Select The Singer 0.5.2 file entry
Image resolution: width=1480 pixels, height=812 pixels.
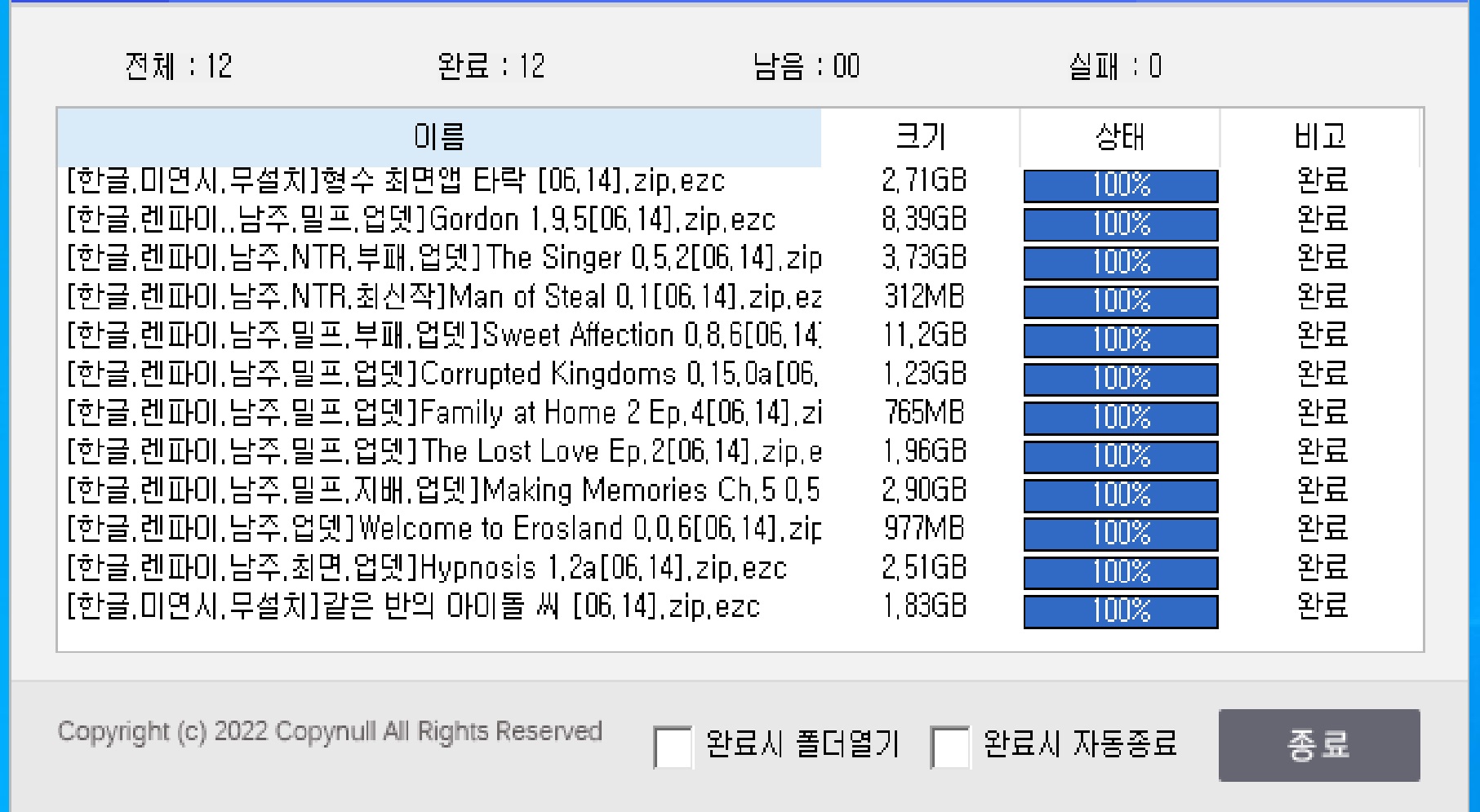click(443, 259)
